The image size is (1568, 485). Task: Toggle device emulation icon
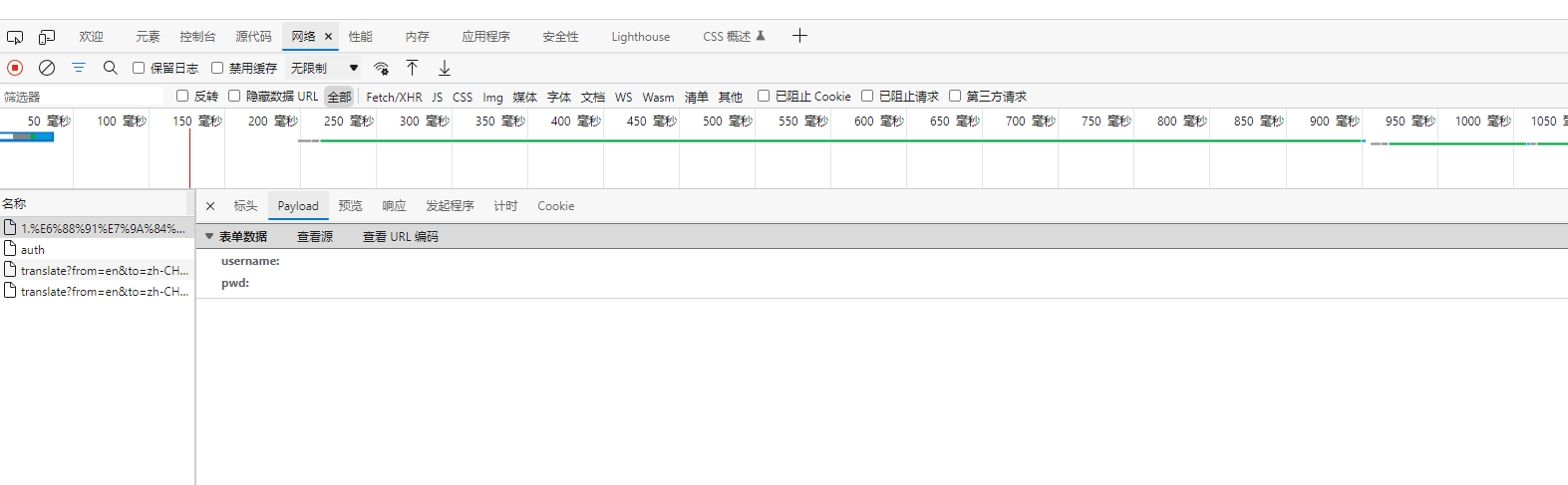pyautogui.click(x=47, y=37)
